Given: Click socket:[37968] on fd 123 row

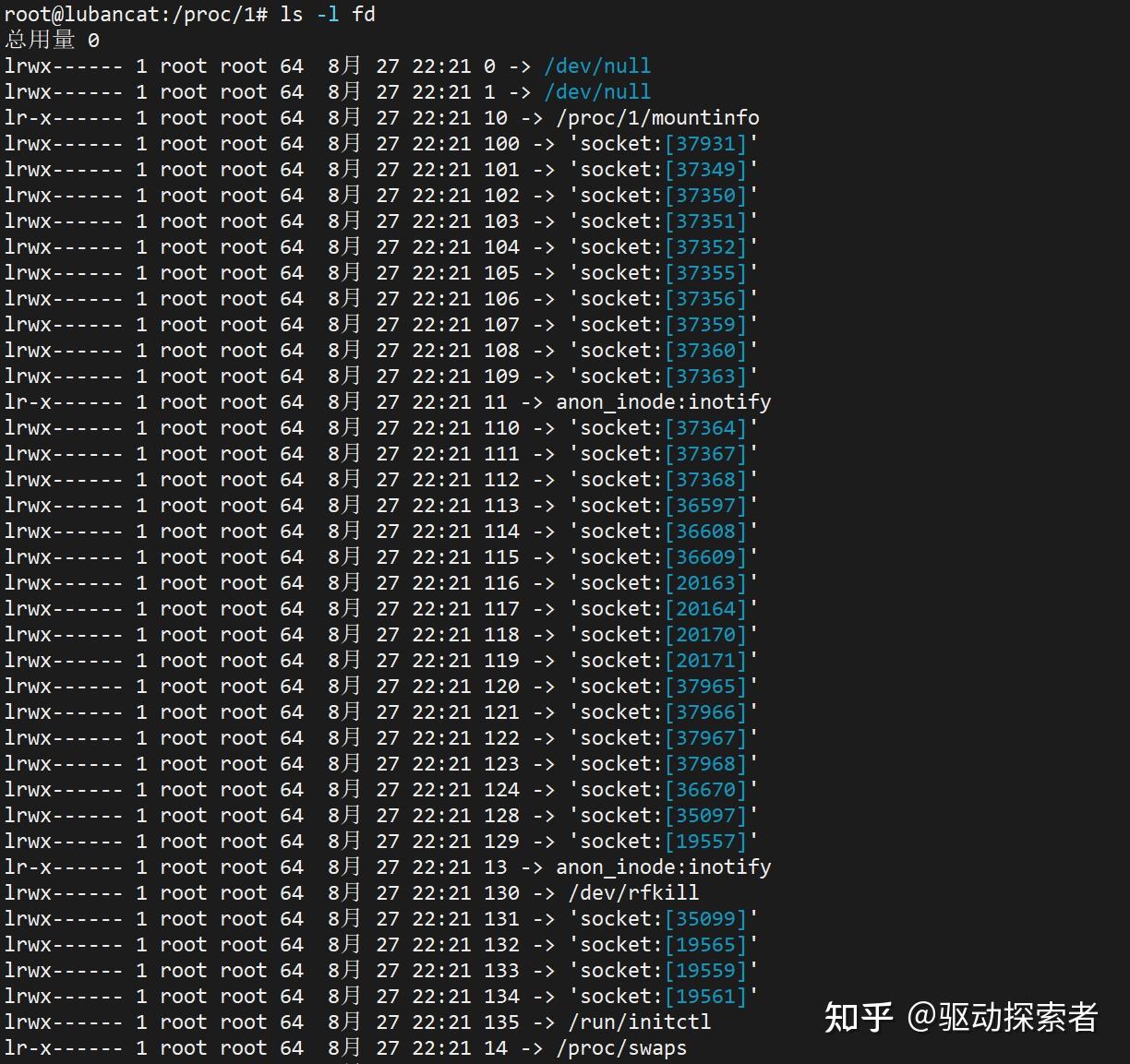Looking at the screenshot, I should [664, 763].
